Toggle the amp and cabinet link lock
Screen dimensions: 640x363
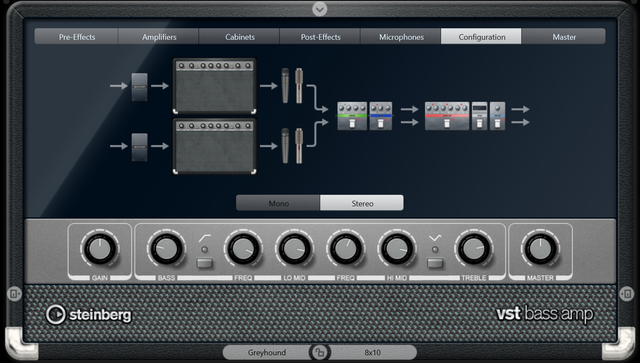click(x=320, y=352)
